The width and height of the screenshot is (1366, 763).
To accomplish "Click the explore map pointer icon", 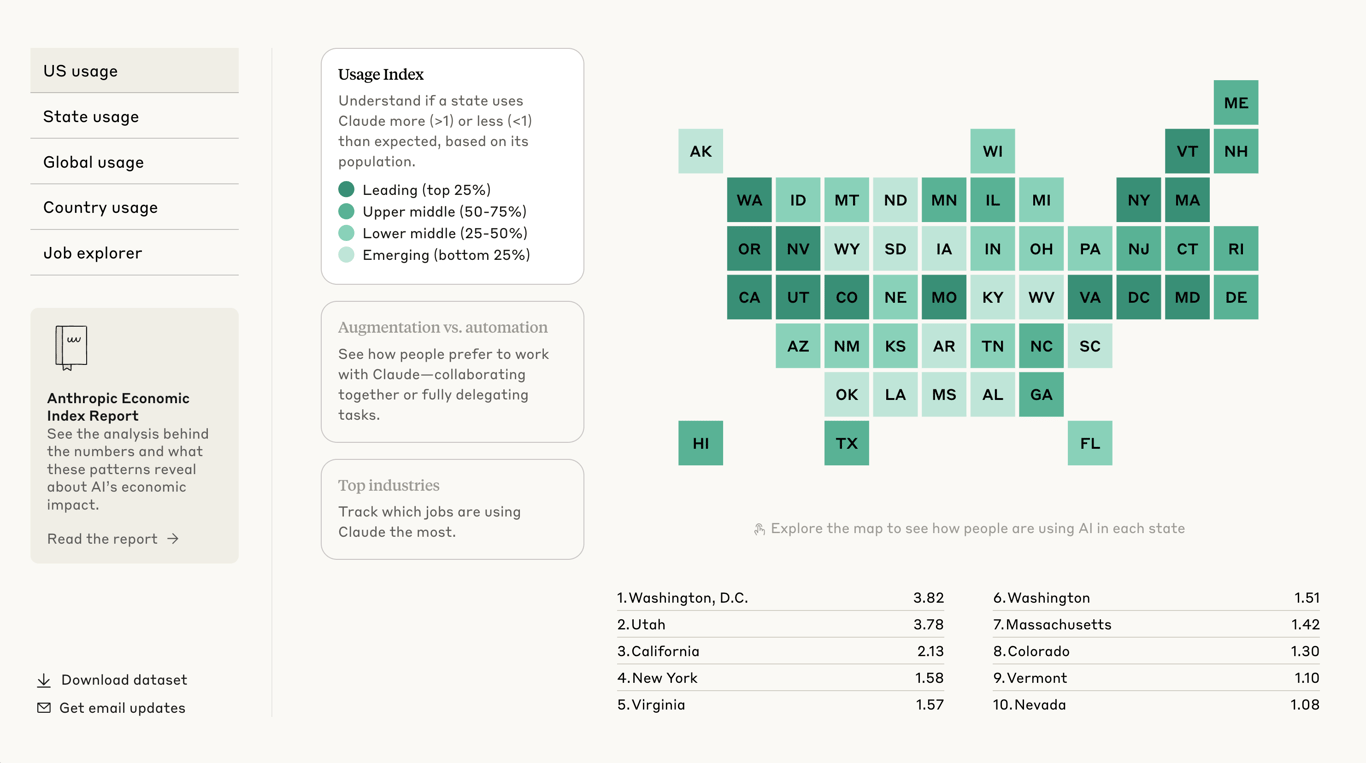I will click(x=759, y=529).
